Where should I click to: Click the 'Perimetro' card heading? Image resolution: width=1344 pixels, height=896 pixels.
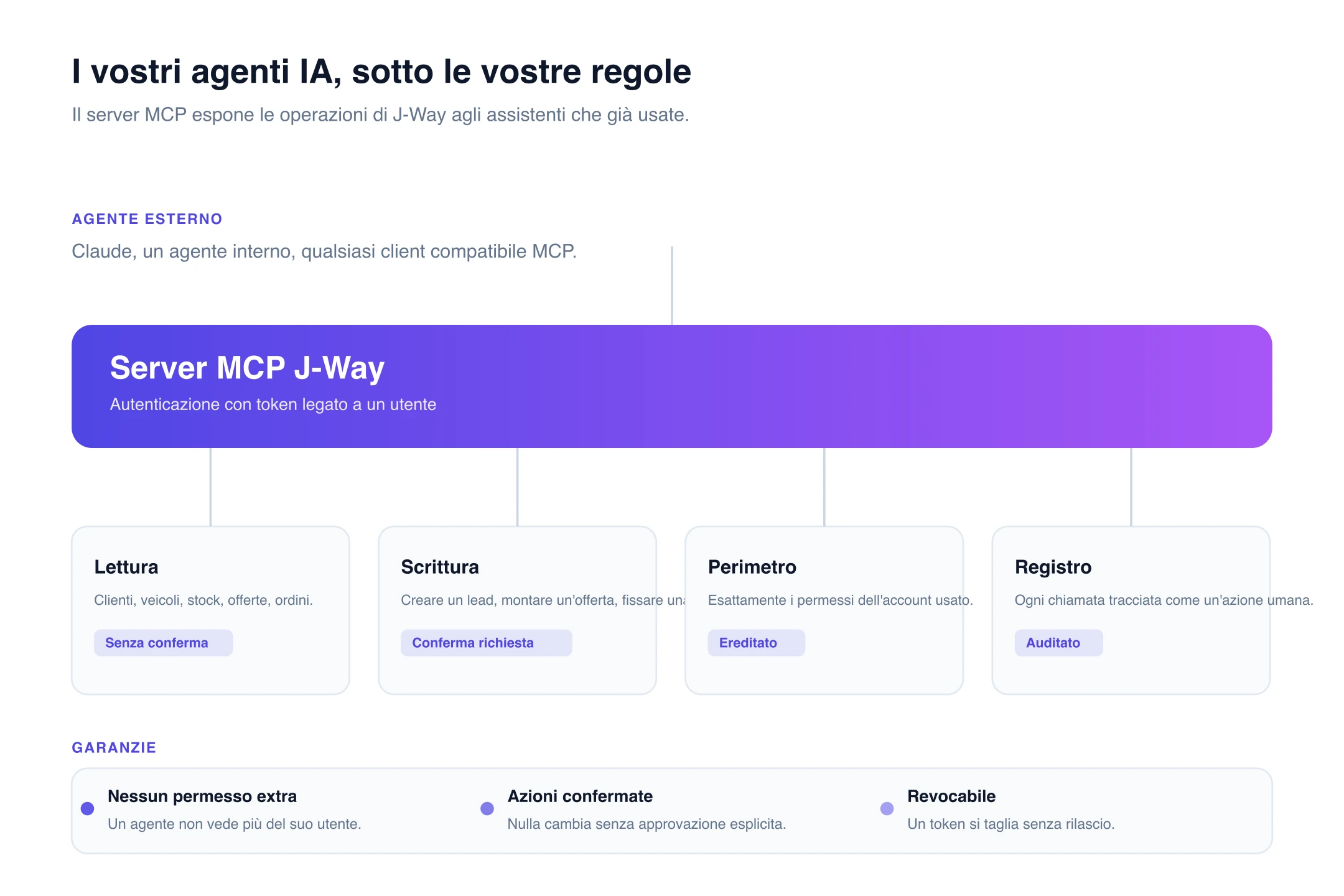click(x=752, y=567)
